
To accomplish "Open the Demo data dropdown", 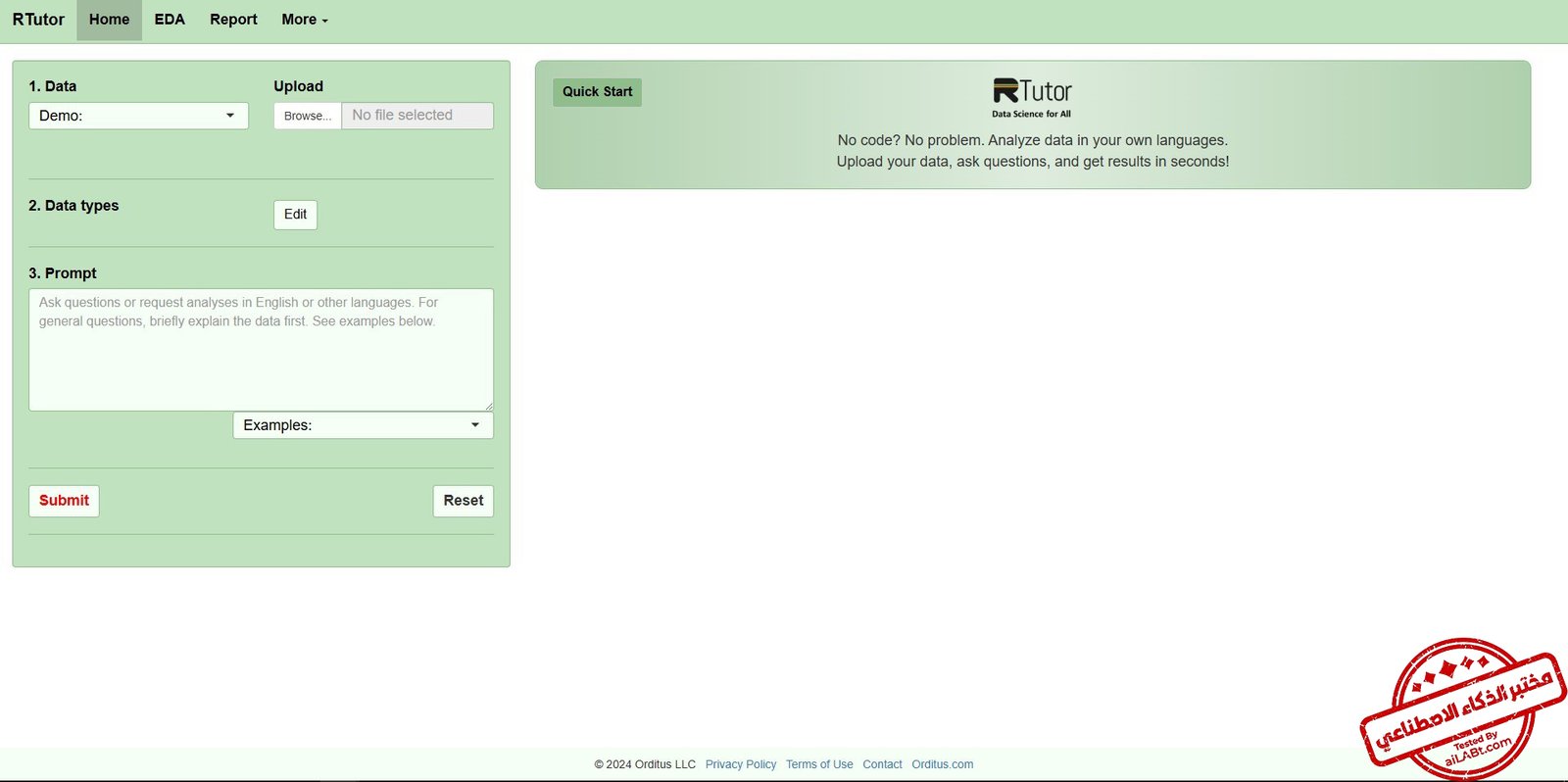I will pos(138,116).
